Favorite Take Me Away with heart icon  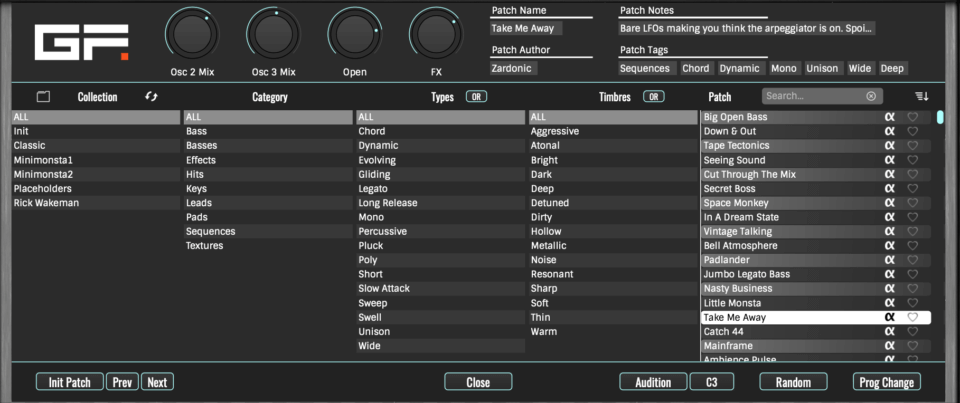pyautogui.click(x=912, y=317)
